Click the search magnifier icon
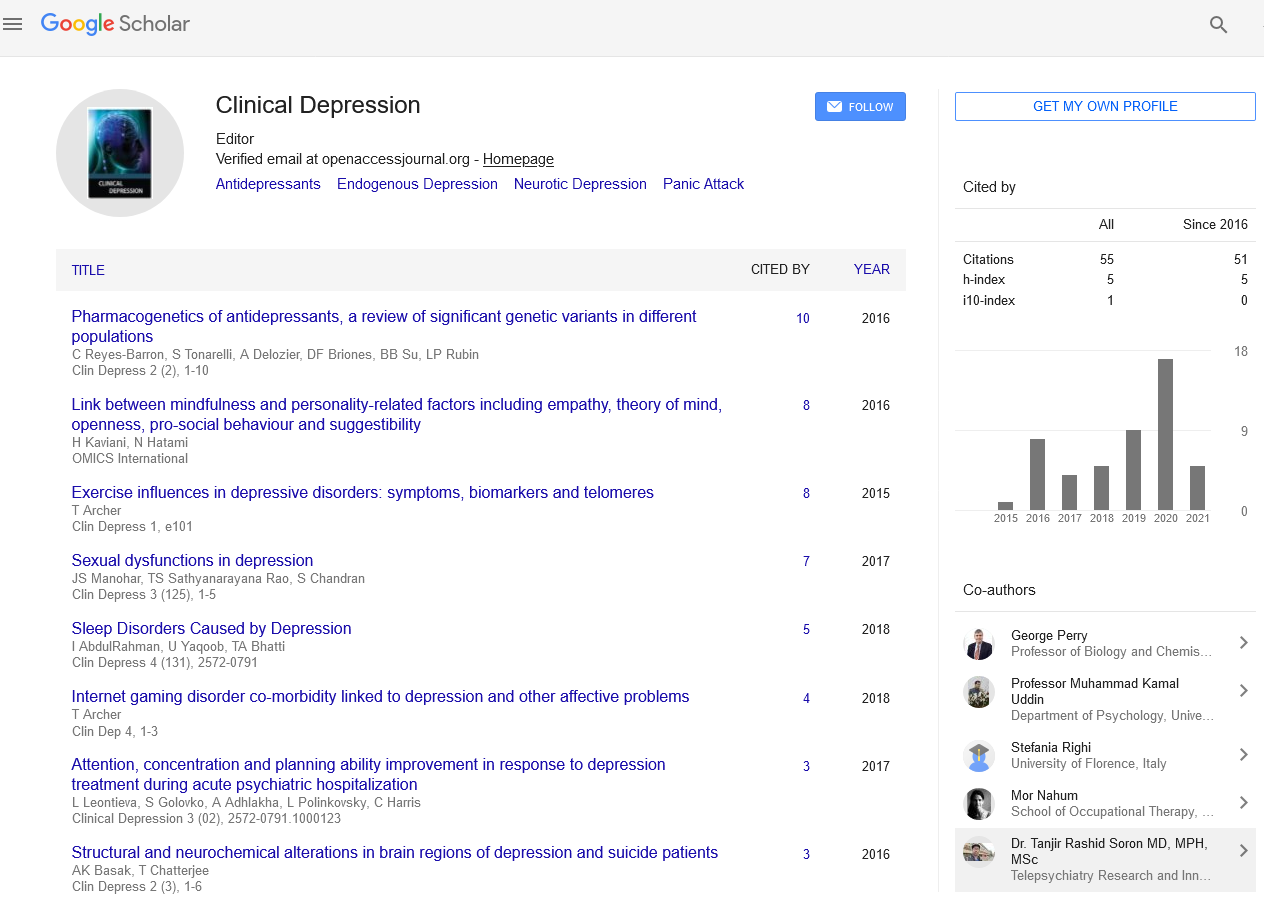 point(1218,25)
